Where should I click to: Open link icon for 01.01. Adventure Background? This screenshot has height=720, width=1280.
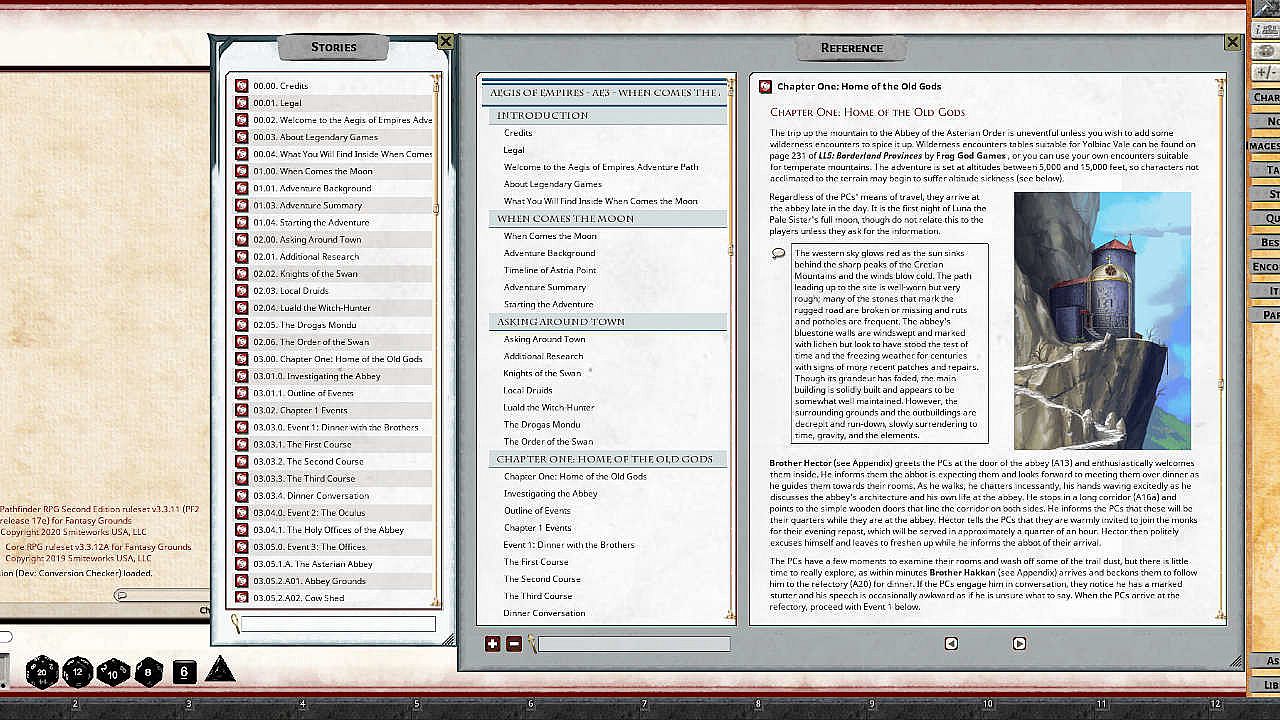[242, 188]
